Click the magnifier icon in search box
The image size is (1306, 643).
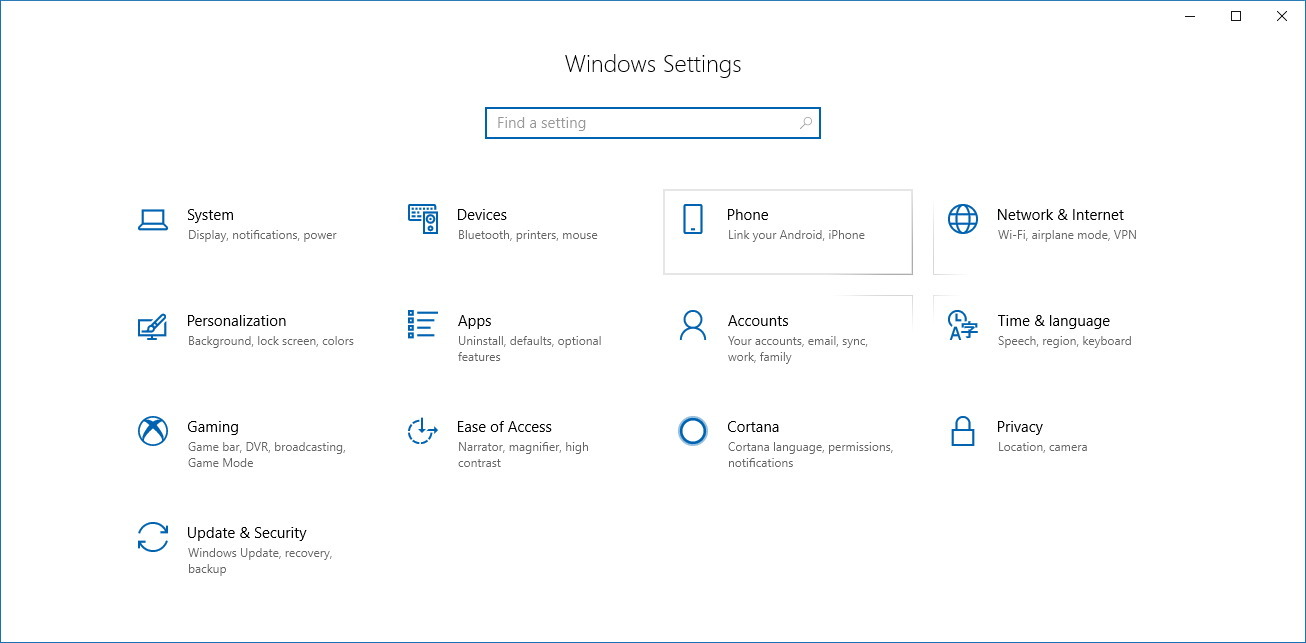tap(806, 123)
